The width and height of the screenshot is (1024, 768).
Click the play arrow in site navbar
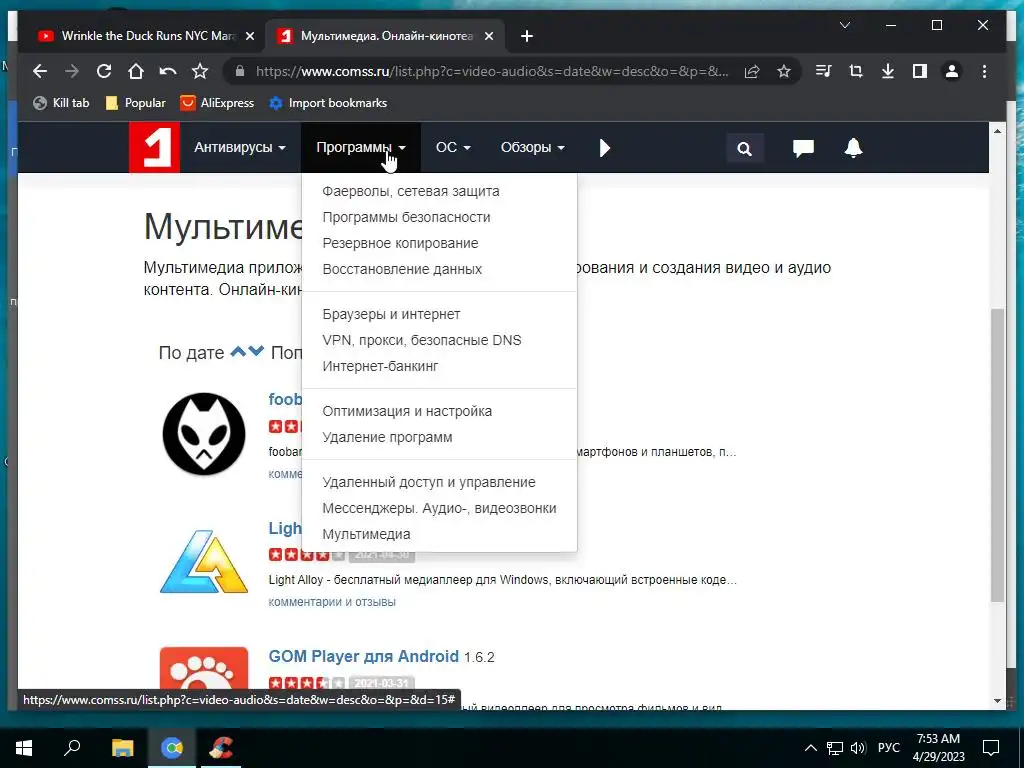coord(605,148)
